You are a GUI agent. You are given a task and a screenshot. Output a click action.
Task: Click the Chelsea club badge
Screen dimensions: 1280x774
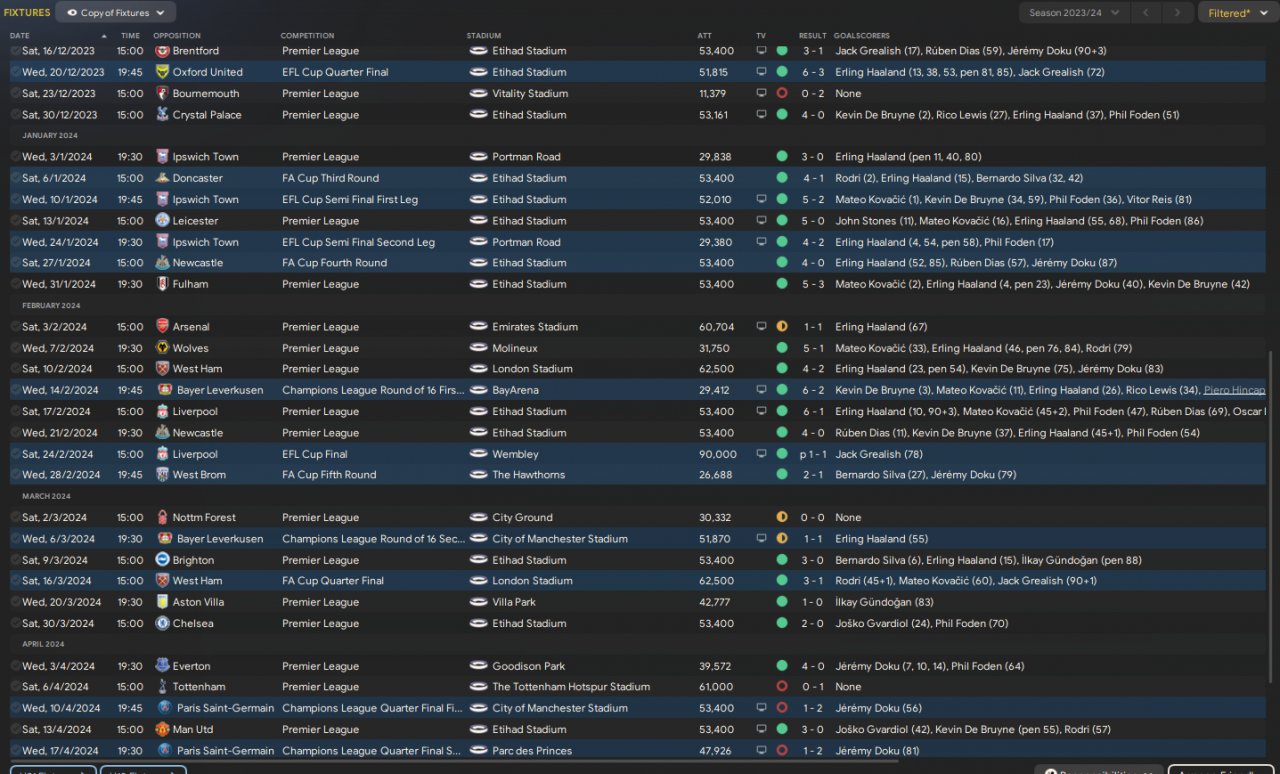162,623
